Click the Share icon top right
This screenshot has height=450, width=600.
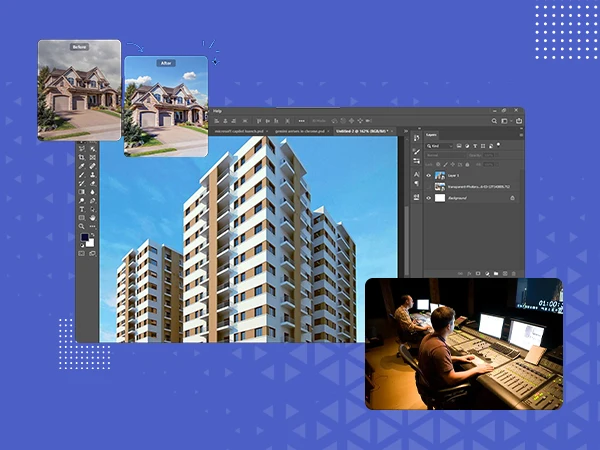coord(519,121)
